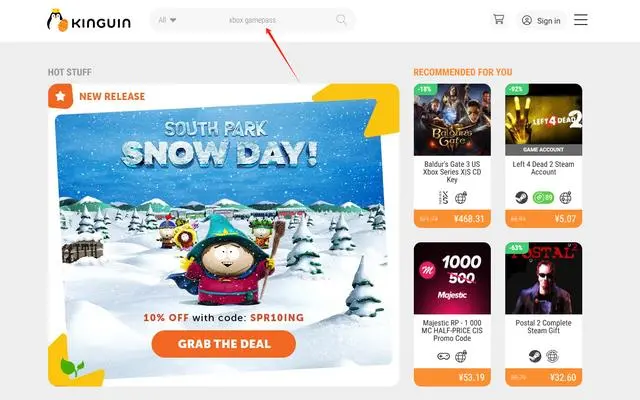Open the shopping cart icon
The image size is (640, 400).
(x=498, y=19)
